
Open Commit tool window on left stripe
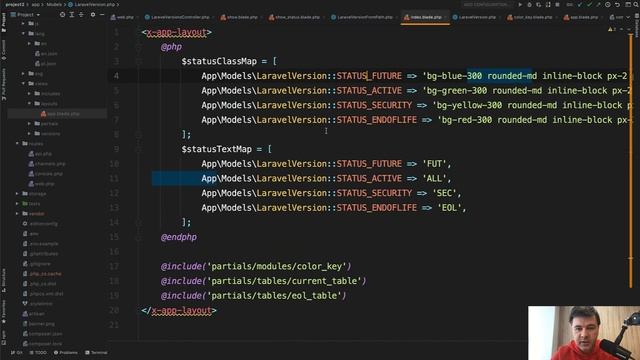4,50
